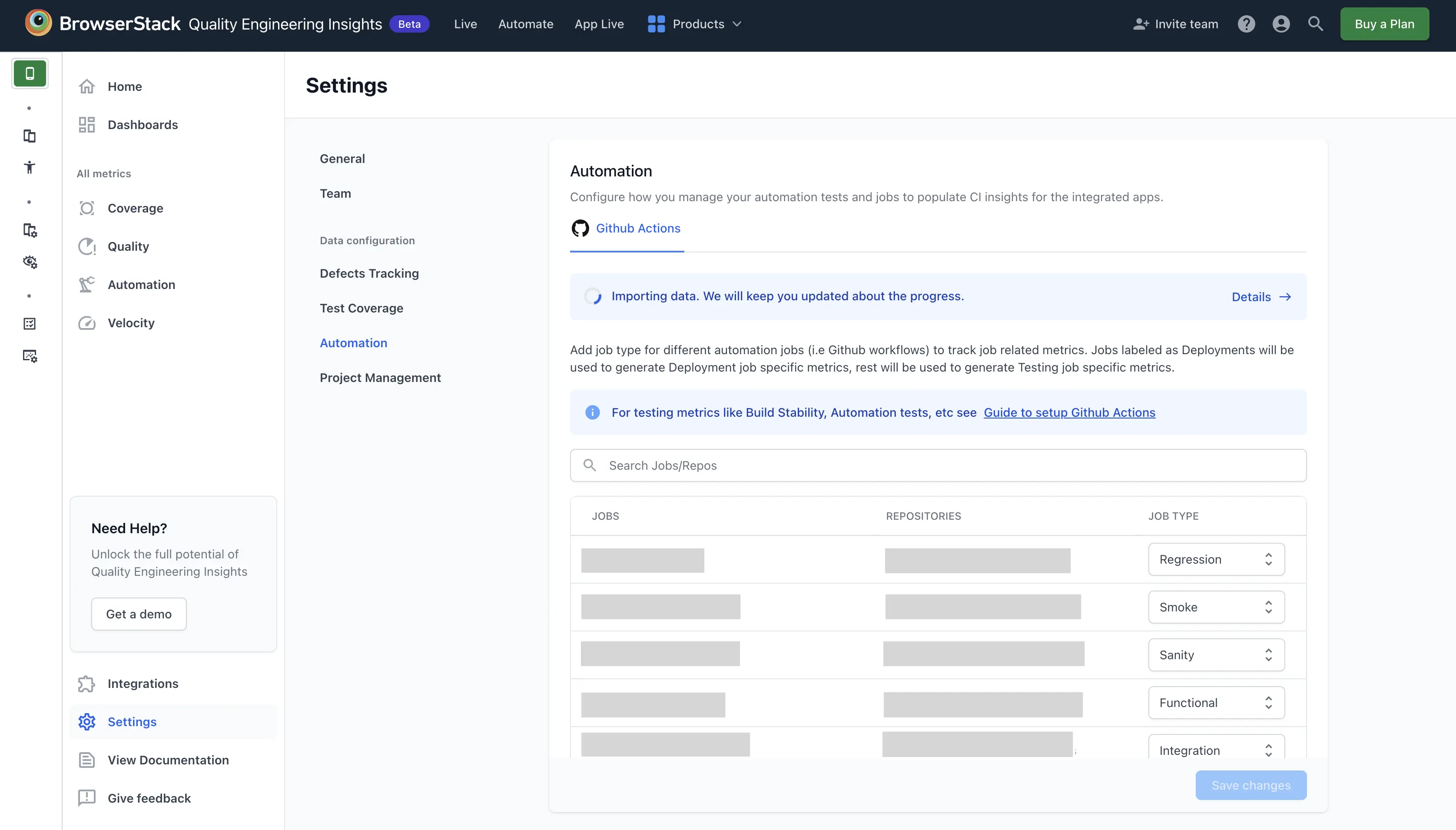The height and width of the screenshot is (830, 1456).
Task: Click the Automation robot-arm icon
Action: click(x=86, y=285)
